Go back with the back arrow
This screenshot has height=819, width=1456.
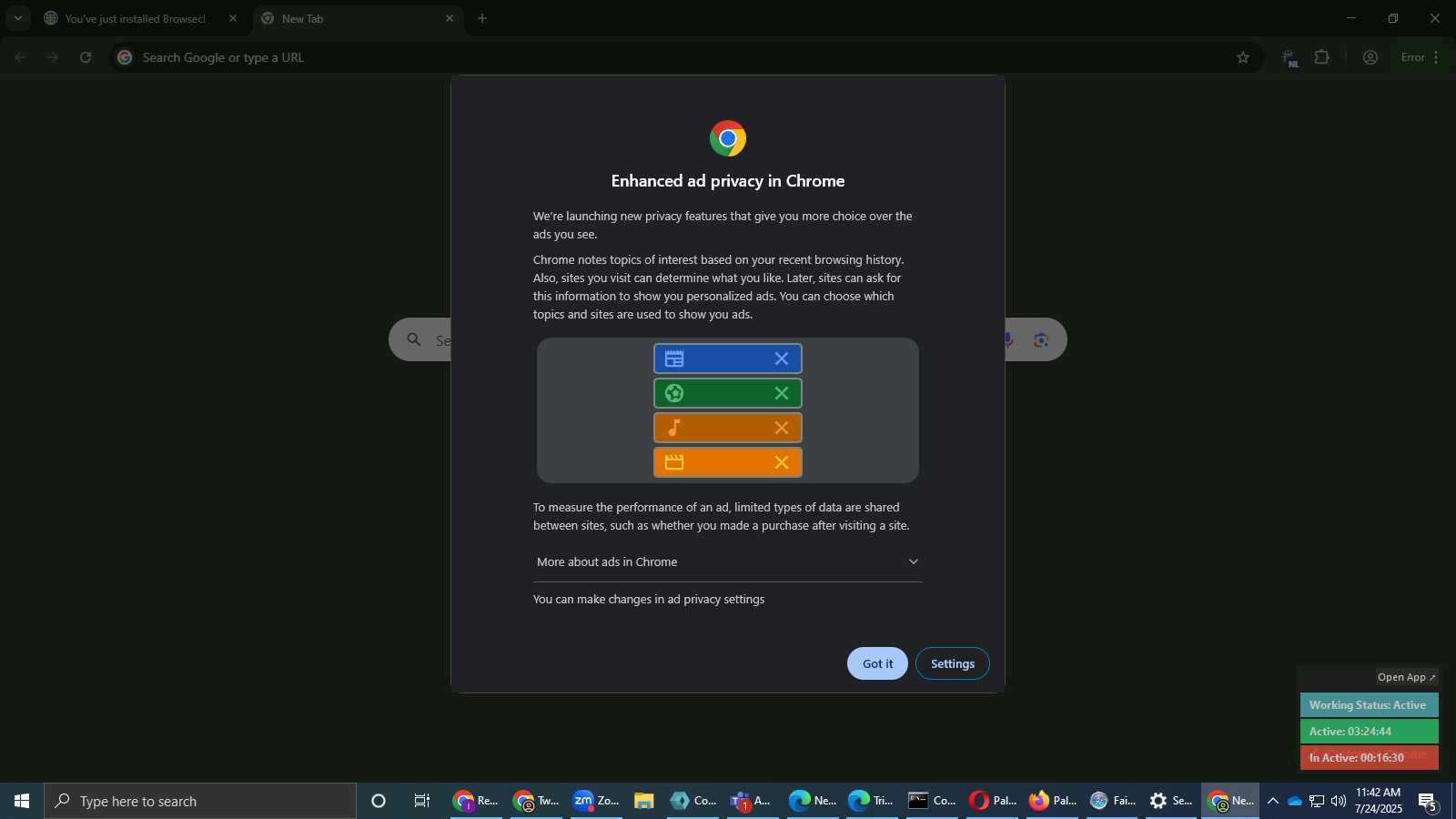click(20, 57)
